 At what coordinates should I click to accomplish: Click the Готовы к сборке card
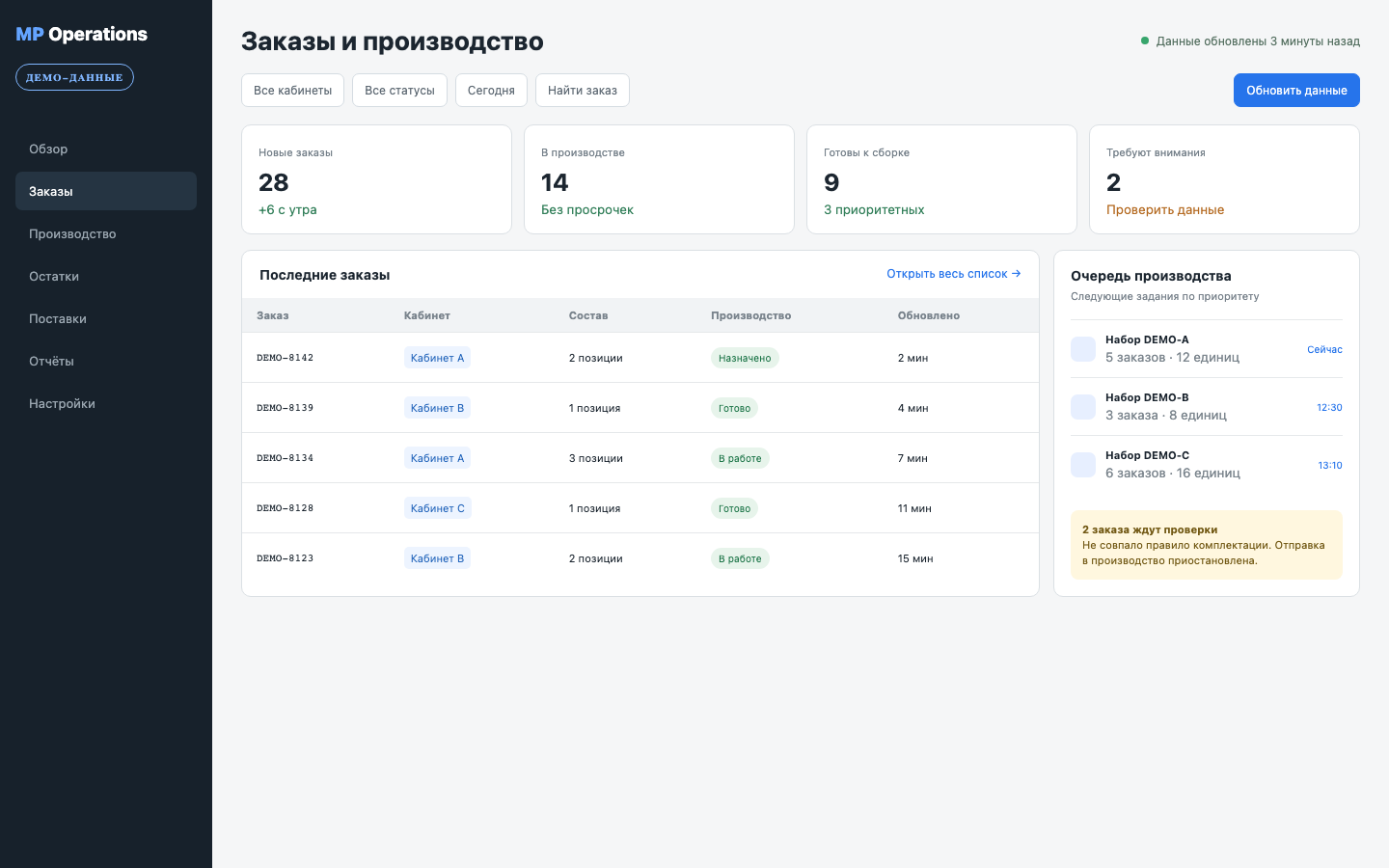(x=941, y=179)
